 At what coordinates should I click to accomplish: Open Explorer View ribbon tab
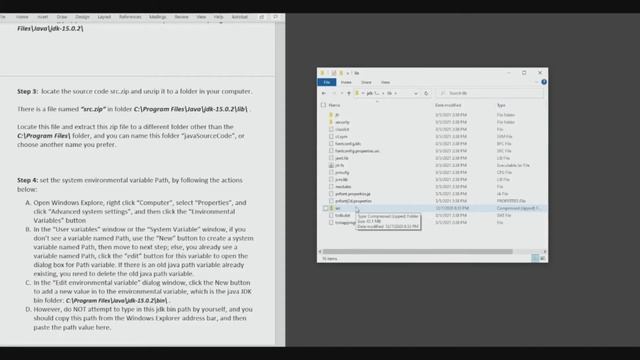385,82
